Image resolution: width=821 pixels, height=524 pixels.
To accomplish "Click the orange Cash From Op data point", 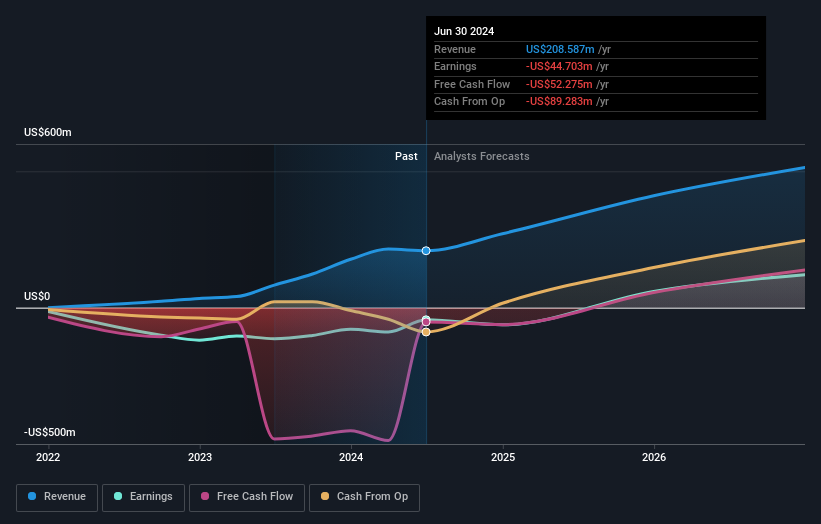I will pos(426,332).
